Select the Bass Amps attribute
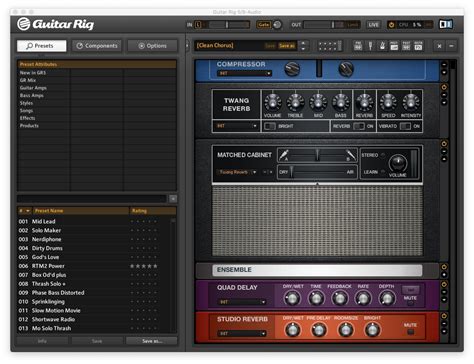 [x=31, y=95]
